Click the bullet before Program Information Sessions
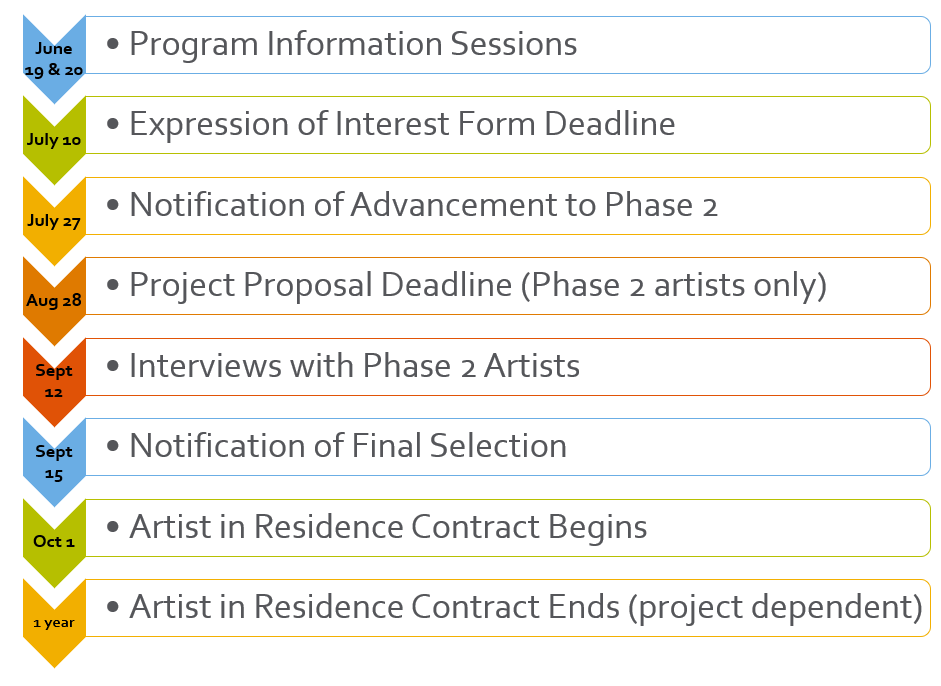 (x=112, y=44)
